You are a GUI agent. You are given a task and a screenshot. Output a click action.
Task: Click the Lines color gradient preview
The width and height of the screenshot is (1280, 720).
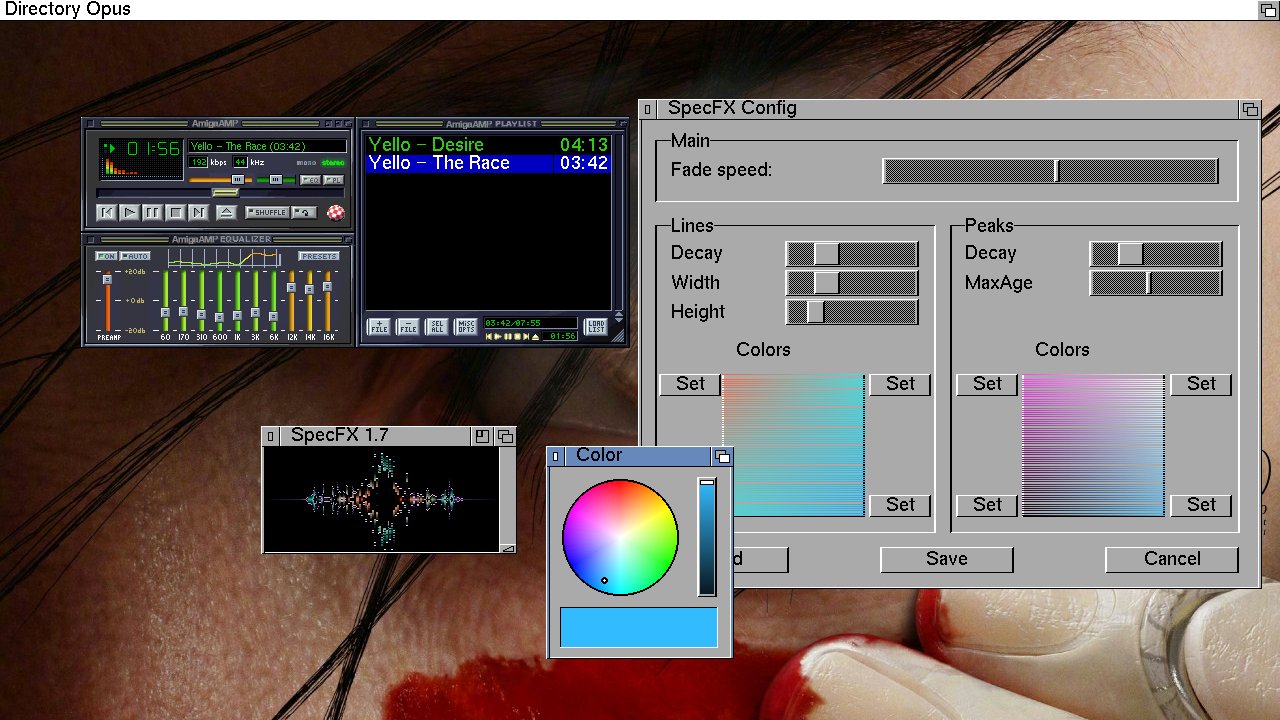click(794, 445)
